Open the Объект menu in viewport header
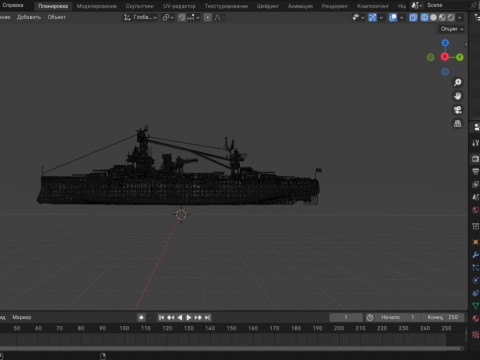 pos(56,17)
